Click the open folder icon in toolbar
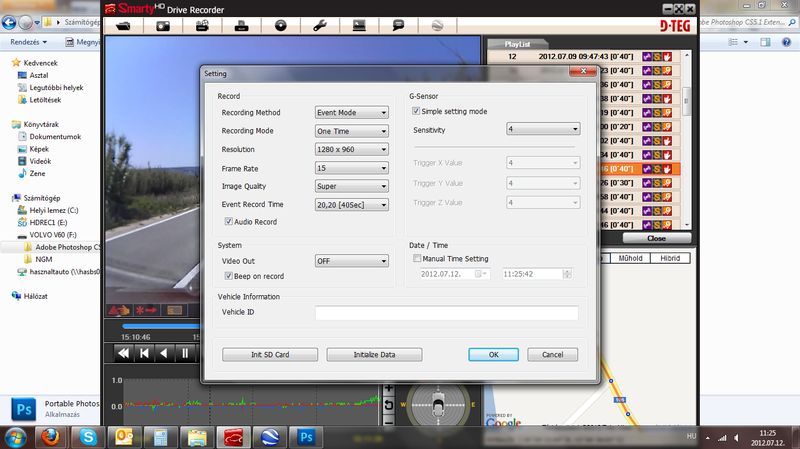Viewport: 800px width, 449px height. coord(124,24)
